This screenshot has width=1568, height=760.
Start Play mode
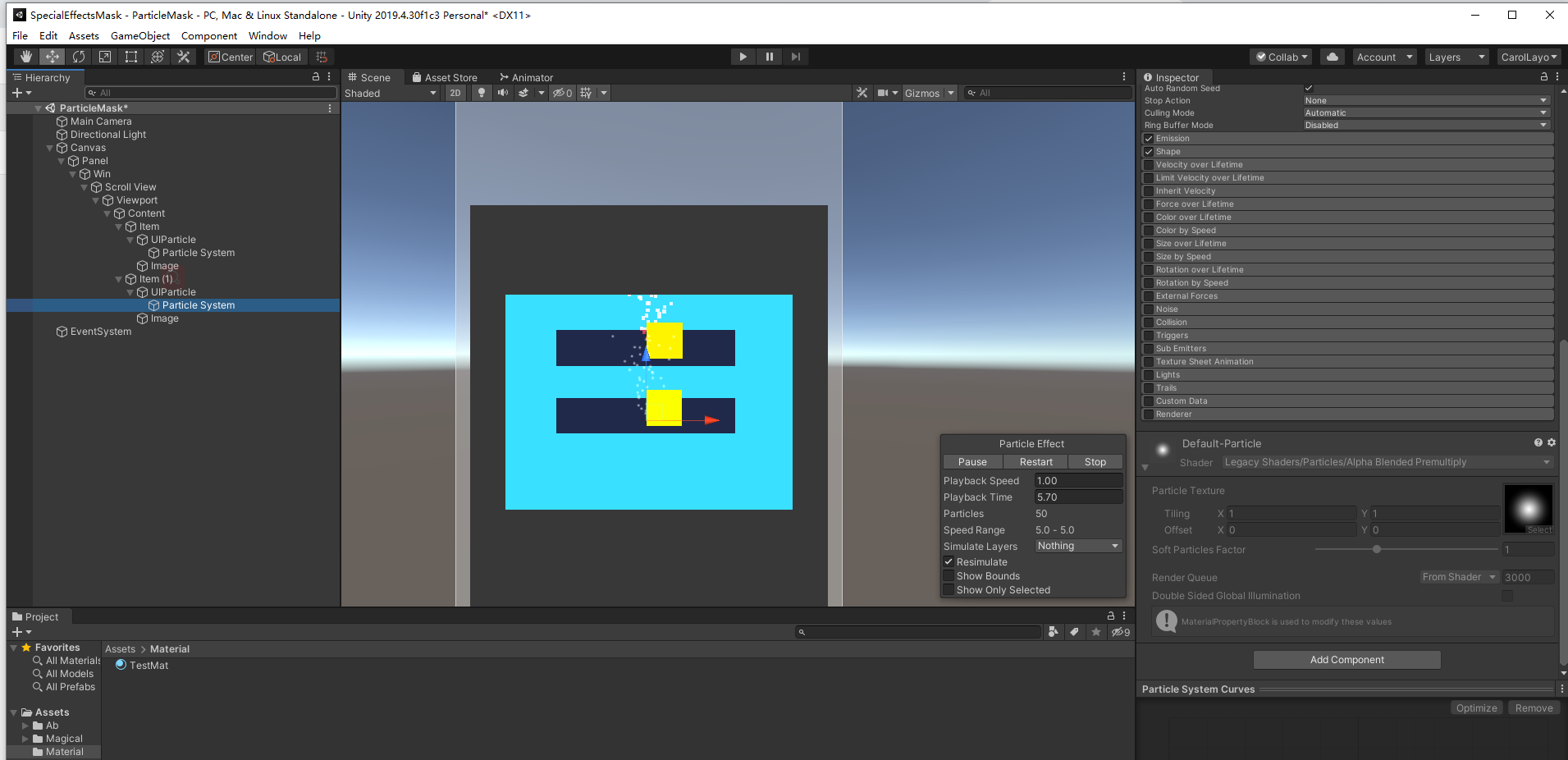[743, 57]
